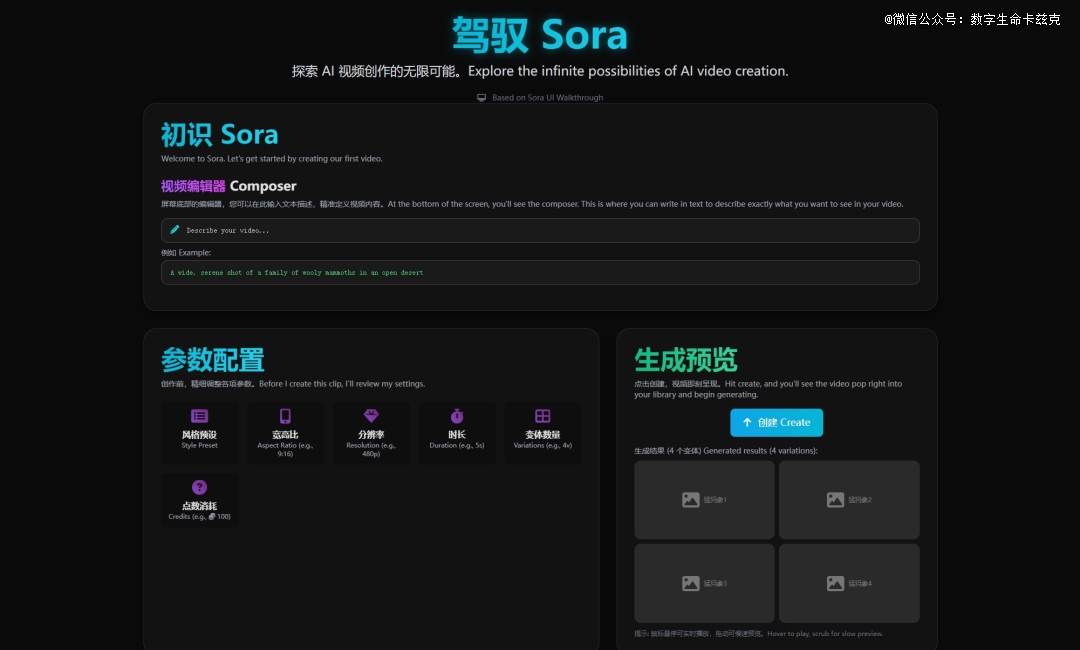Click the 'Welcome to Sora' intro sentence
The image size is (1080, 650).
(x=272, y=159)
